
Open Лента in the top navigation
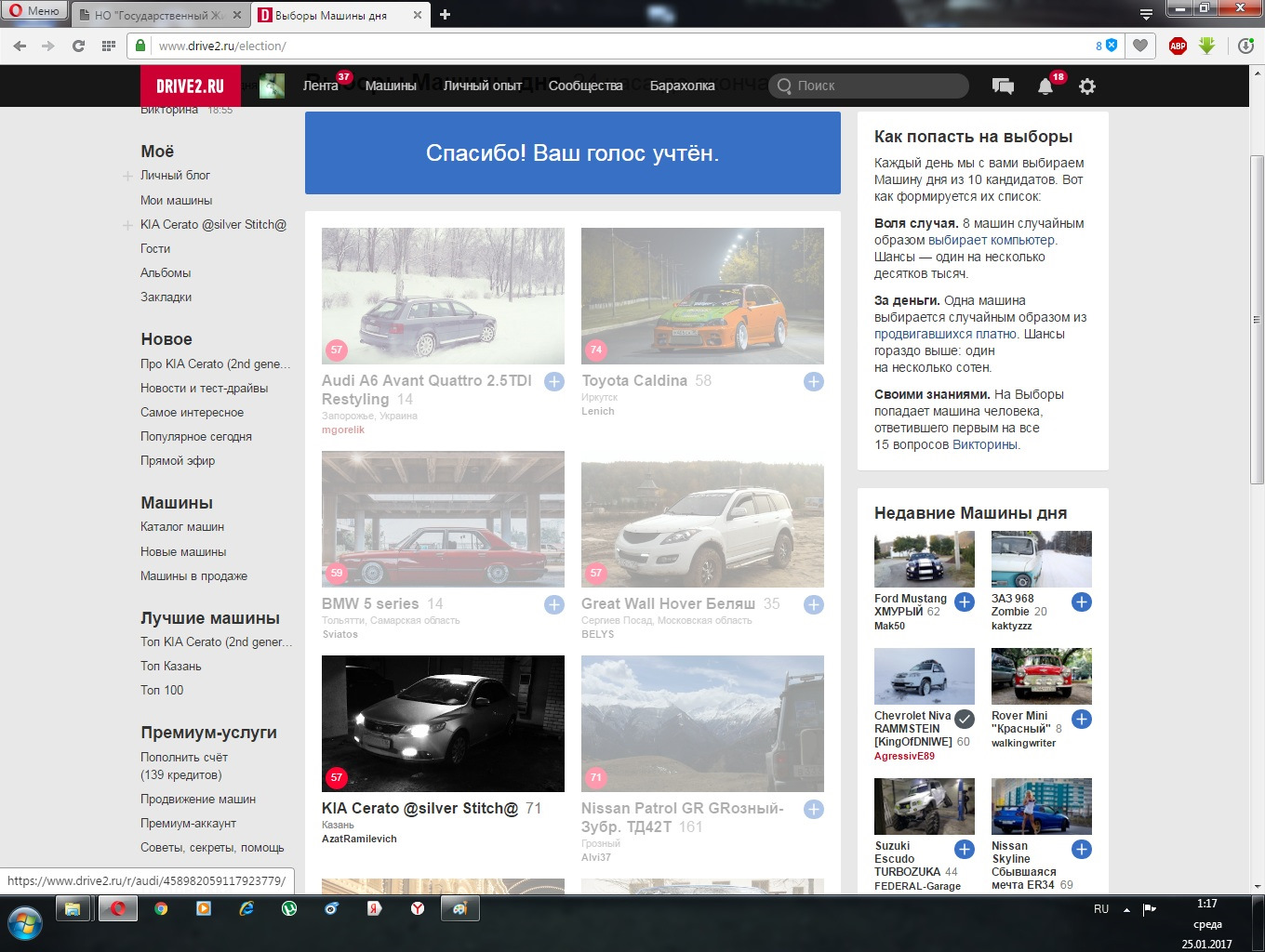pos(321,86)
